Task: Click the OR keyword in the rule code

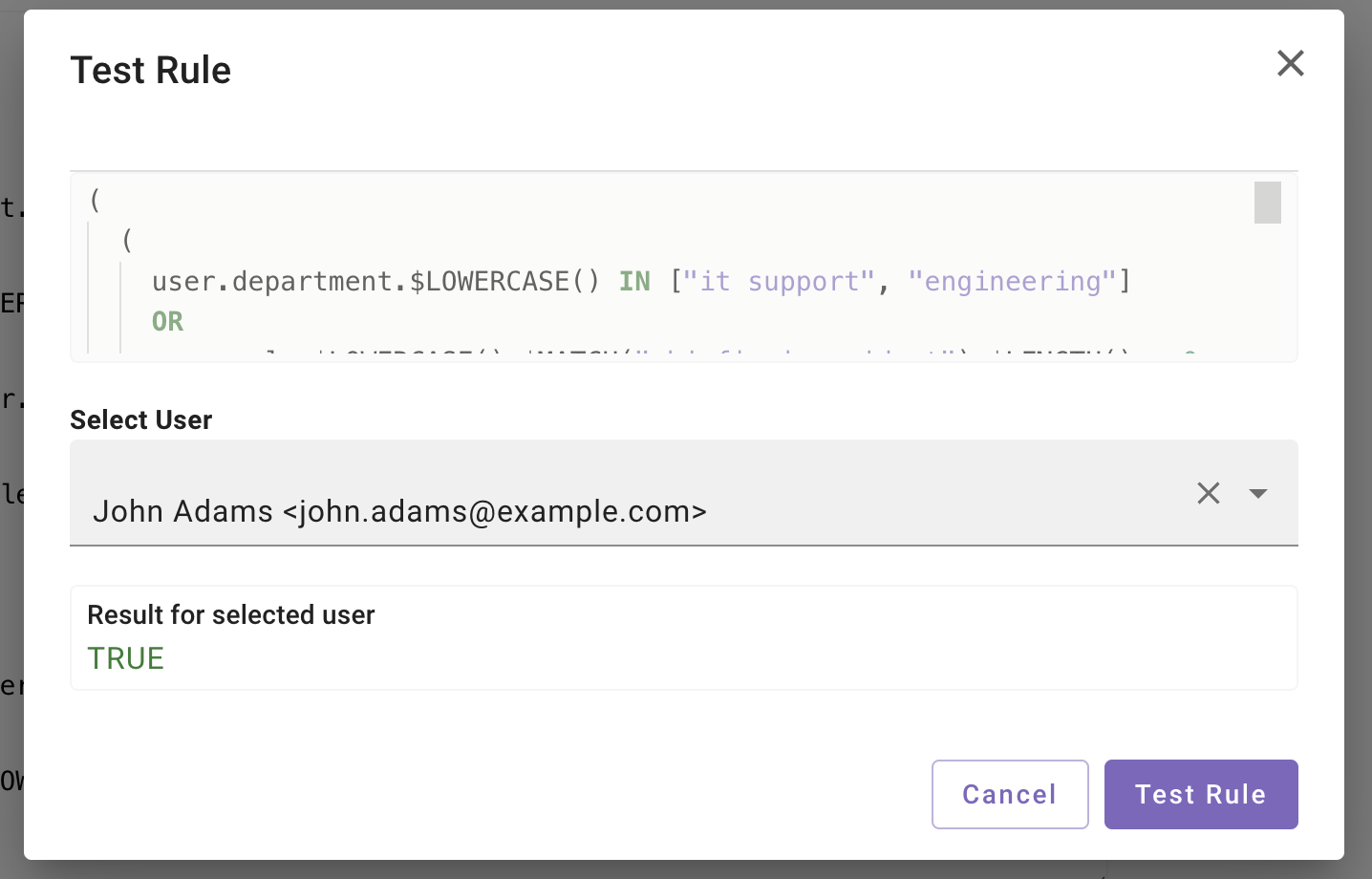Action: [167, 322]
